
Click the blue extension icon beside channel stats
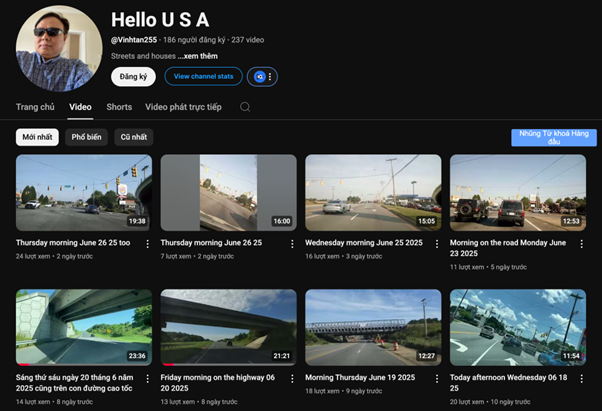coord(260,77)
